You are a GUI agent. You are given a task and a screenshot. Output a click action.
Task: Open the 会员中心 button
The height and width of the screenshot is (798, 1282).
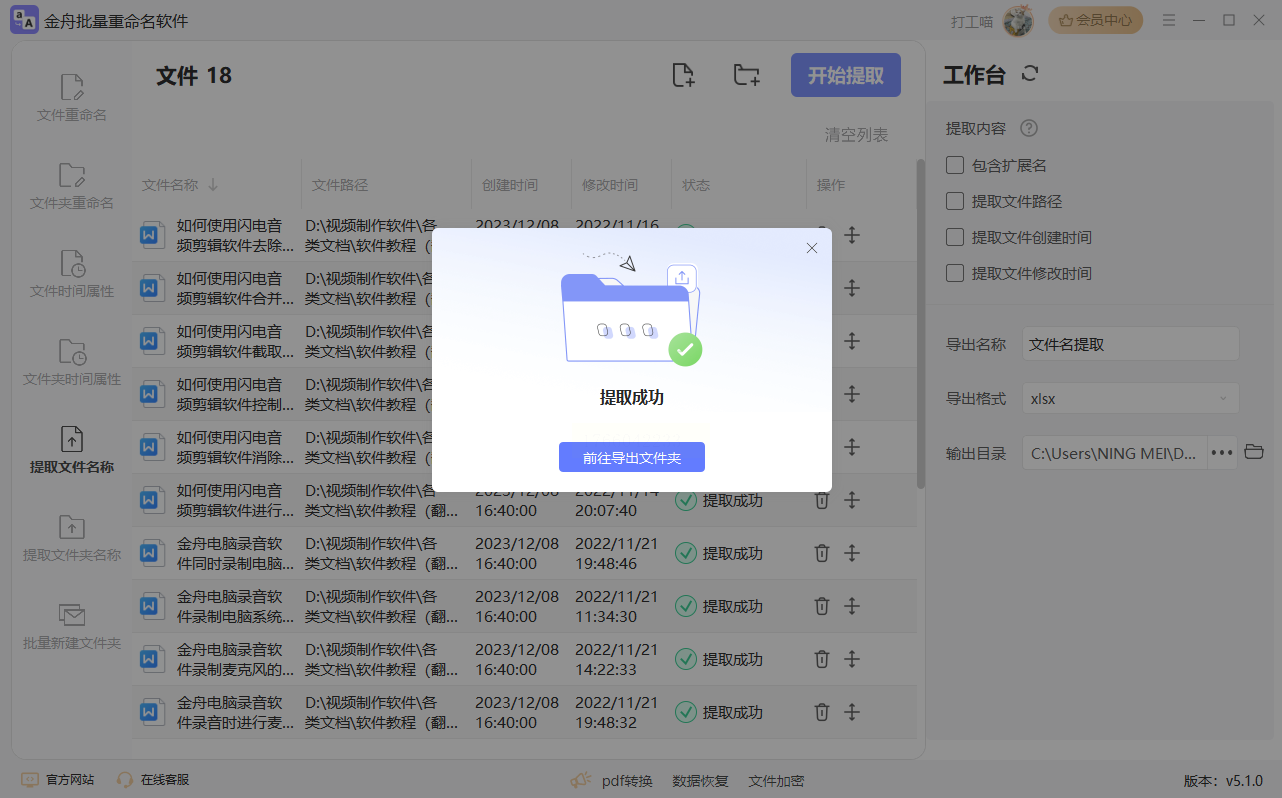click(1095, 20)
